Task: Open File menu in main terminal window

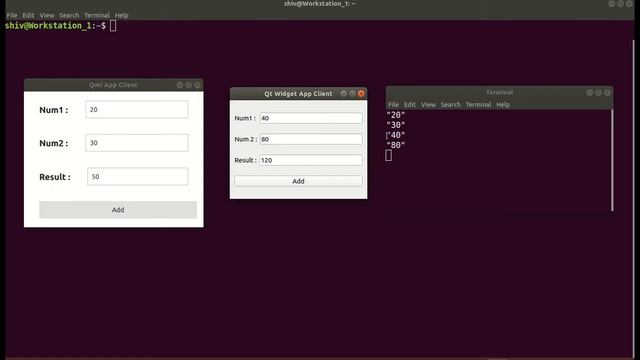Action: 12,15
